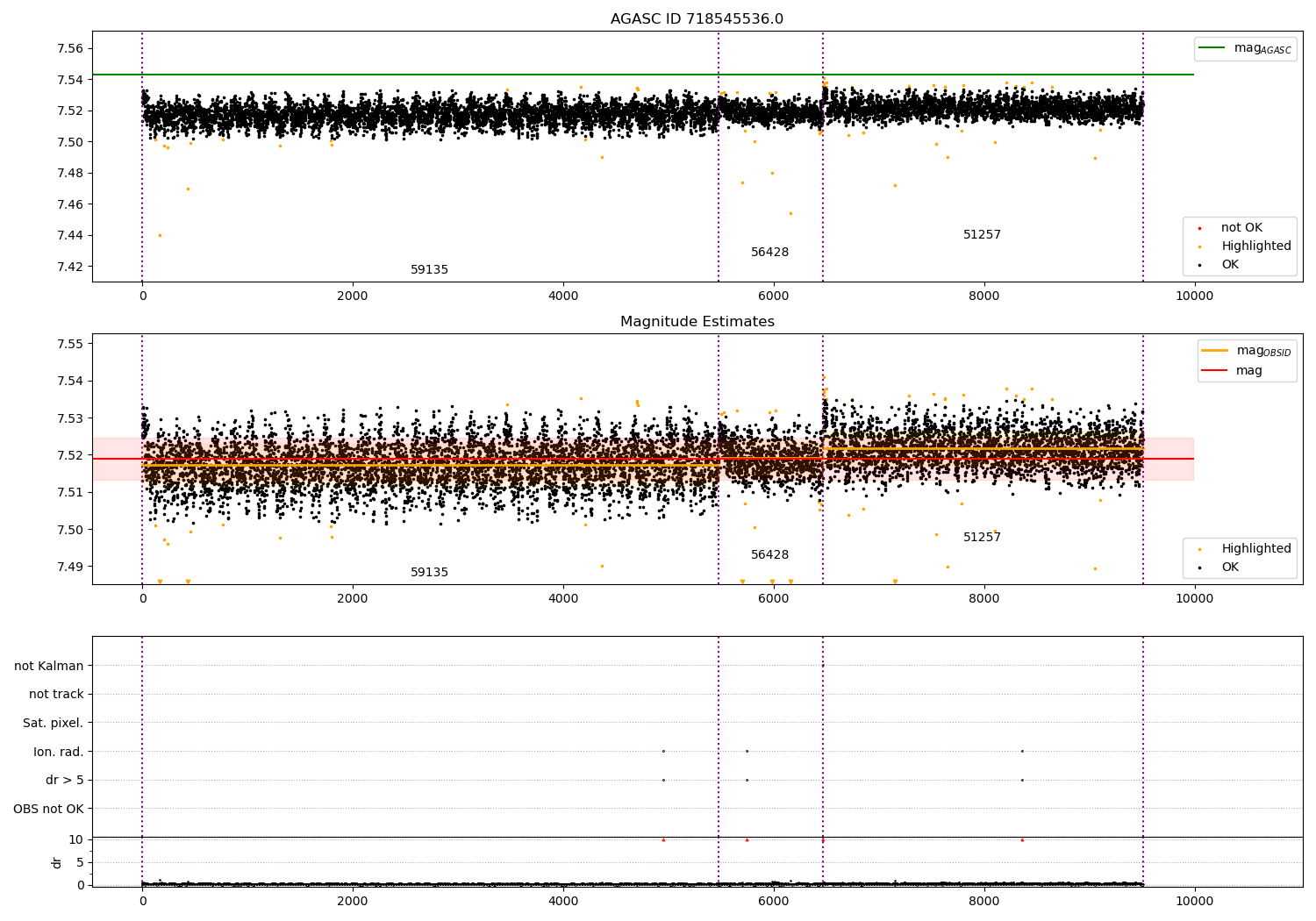This screenshot has height=921, width=1316.
Task: Click the 'dr > 5' axis label
Action: coord(65,781)
